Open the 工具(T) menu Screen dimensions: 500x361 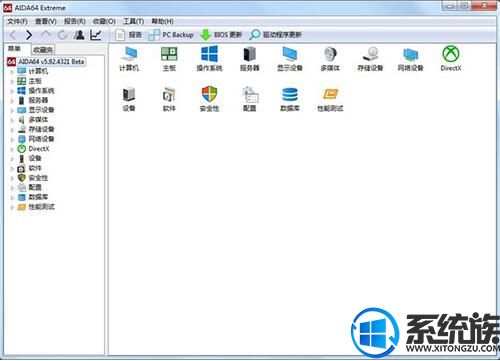tap(133, 21)
